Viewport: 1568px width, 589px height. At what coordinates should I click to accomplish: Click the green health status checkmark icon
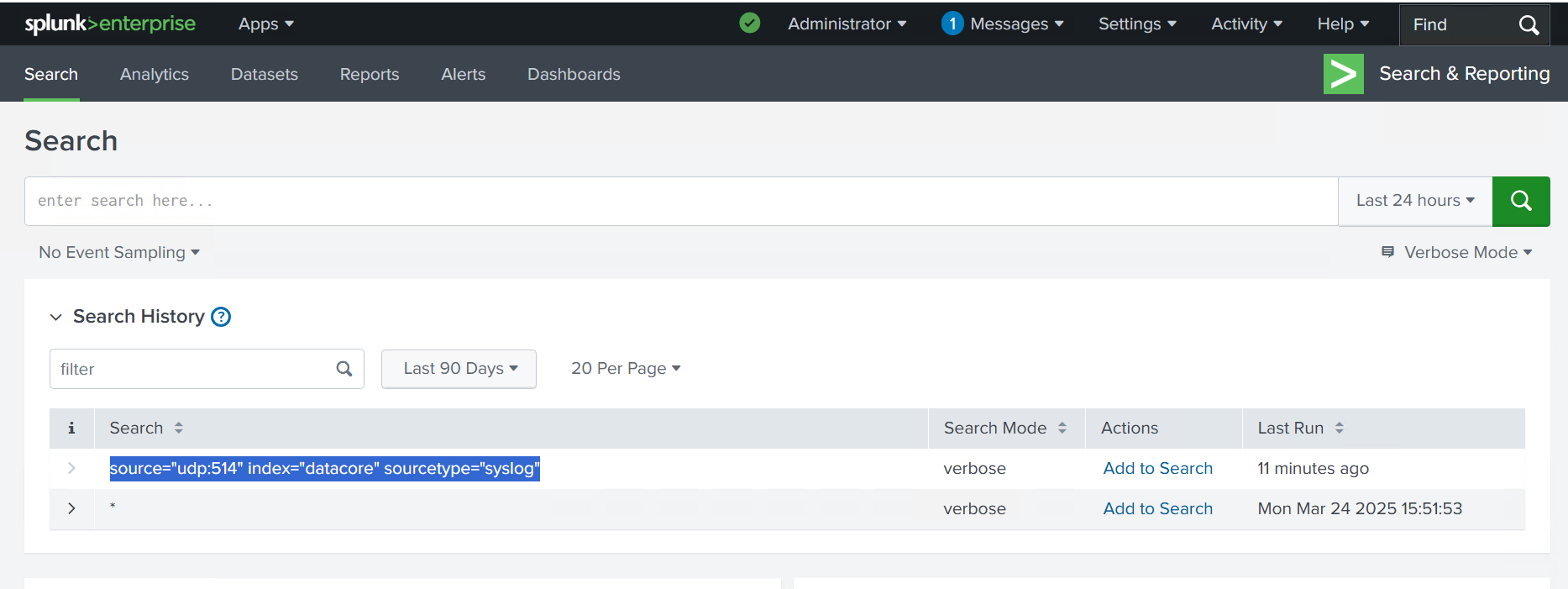click(749, 24)
